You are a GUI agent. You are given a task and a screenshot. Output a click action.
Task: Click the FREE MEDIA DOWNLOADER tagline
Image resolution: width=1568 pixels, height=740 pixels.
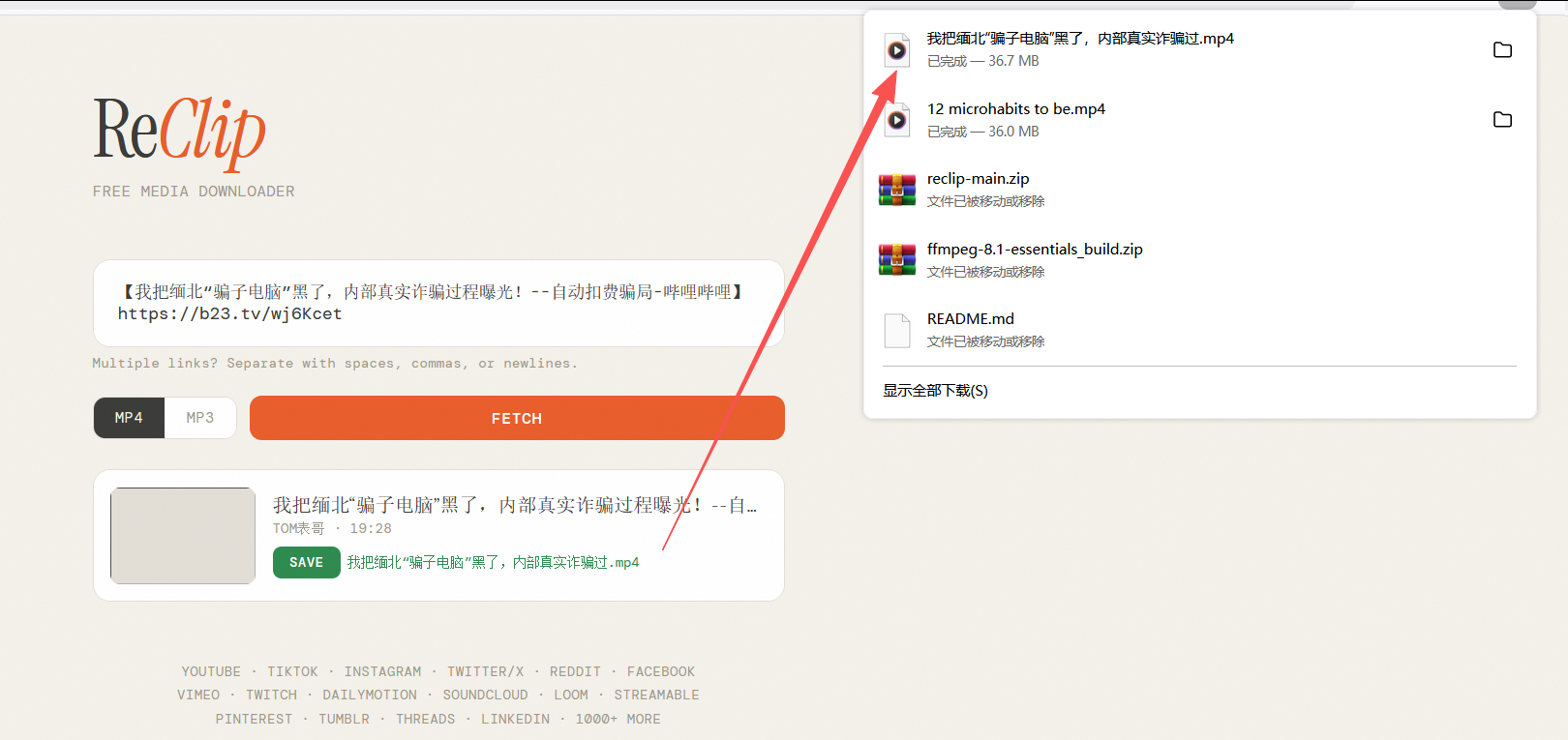click(x=194, y=192)
